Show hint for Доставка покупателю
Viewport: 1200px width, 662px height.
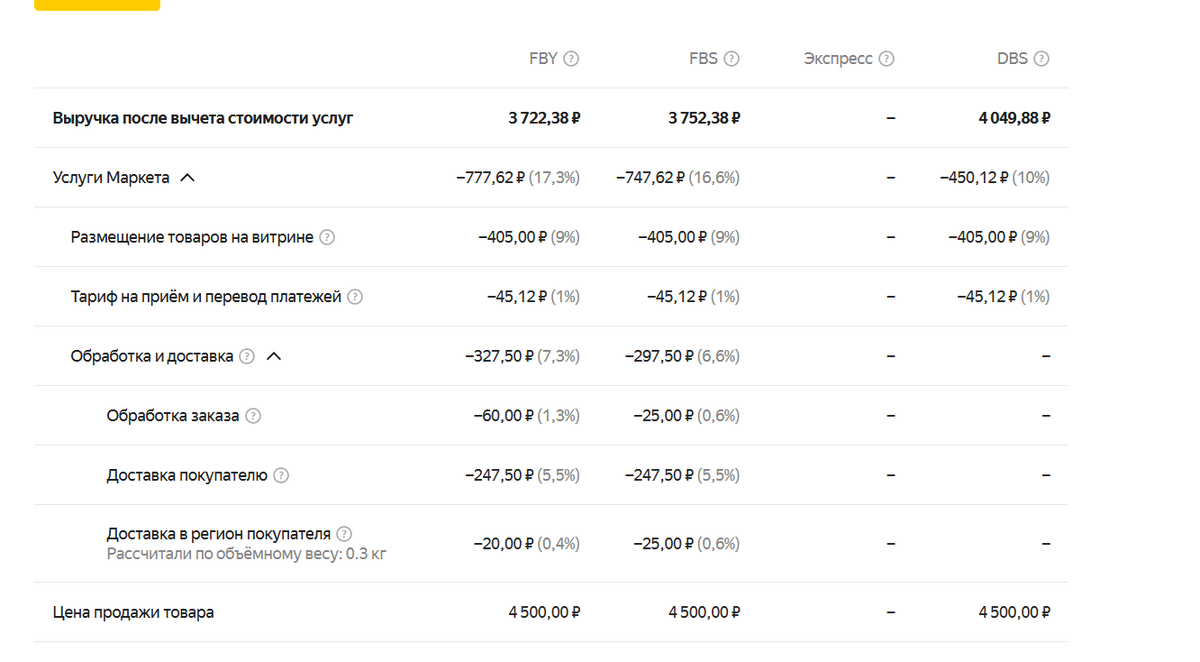[281, 475]
